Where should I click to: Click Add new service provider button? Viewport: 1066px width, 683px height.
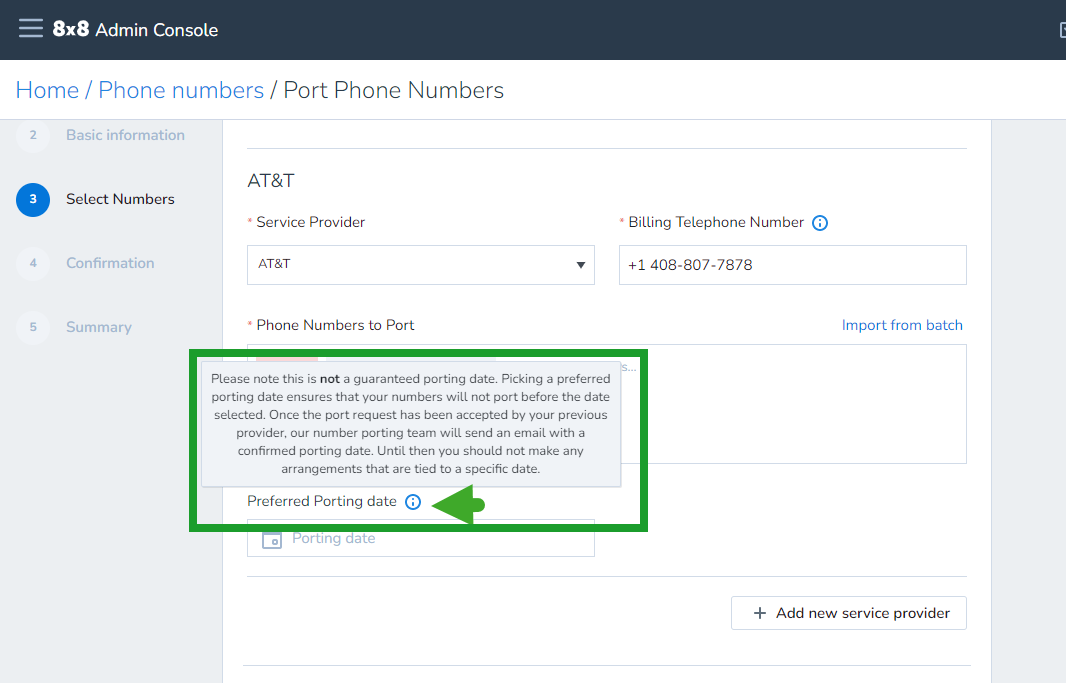point(848,613)
